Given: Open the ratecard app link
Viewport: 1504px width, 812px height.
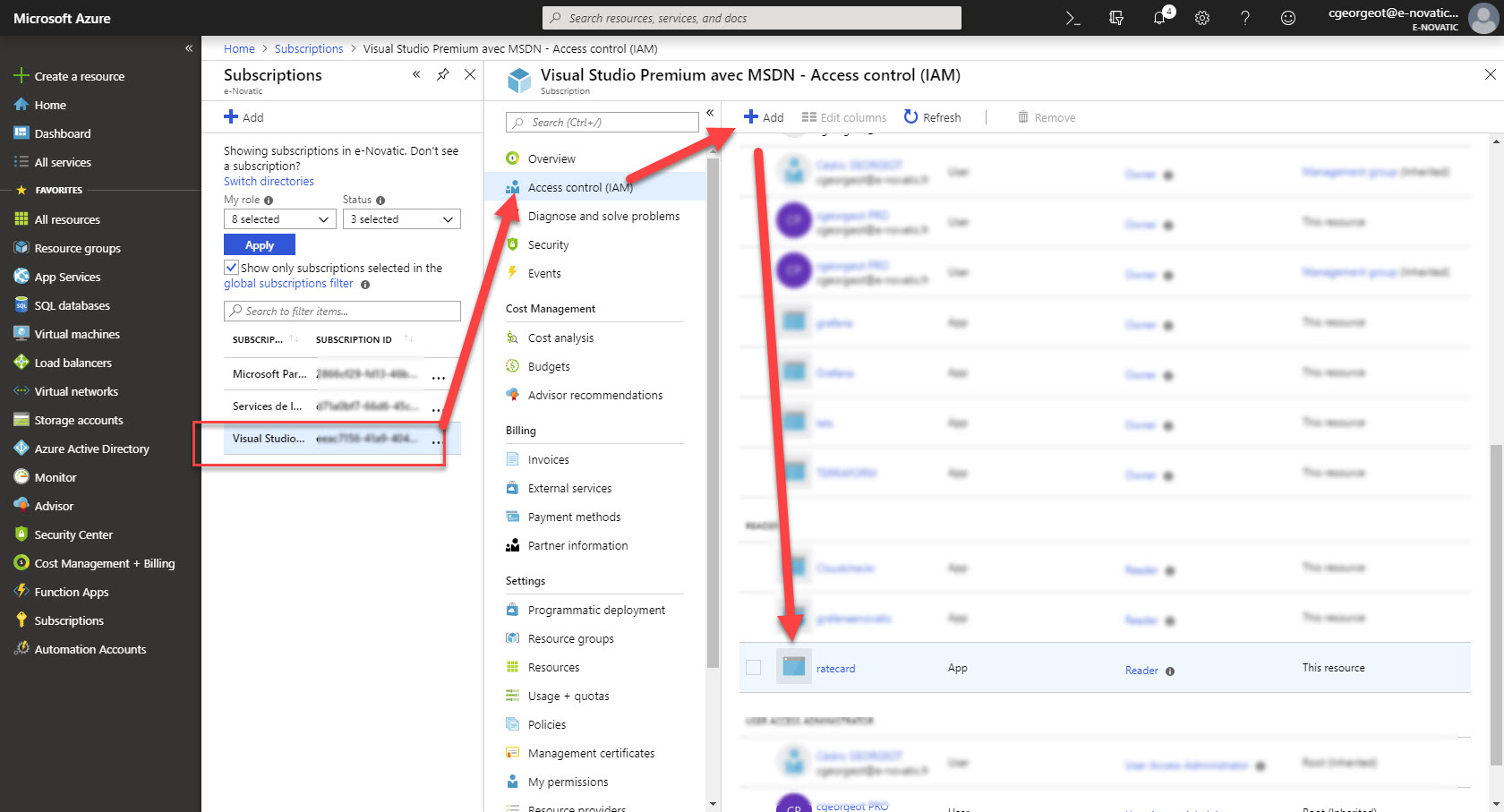Looking at the screenshot, I should [835, 669].
